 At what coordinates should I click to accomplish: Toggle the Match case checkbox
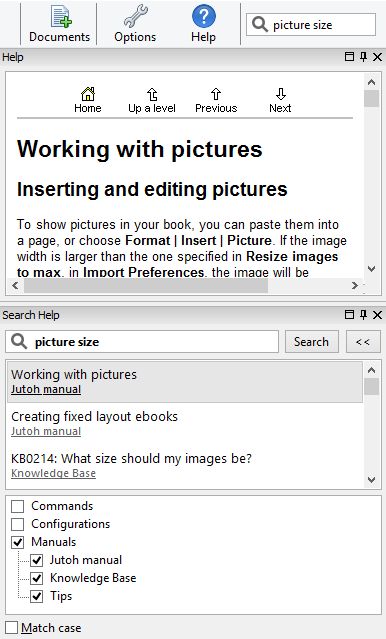pos(11,628)
